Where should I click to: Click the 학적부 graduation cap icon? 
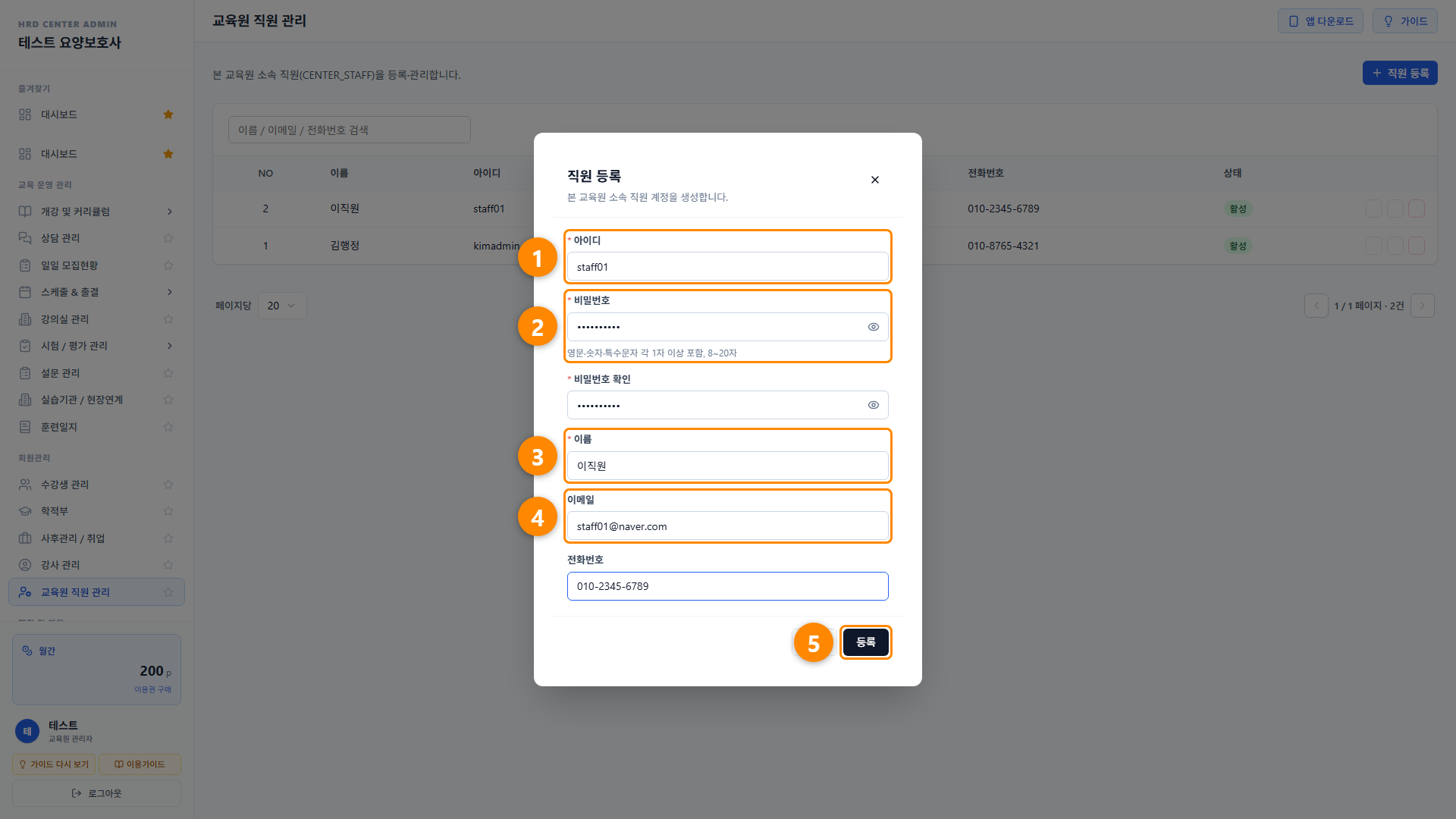[25, 511]
